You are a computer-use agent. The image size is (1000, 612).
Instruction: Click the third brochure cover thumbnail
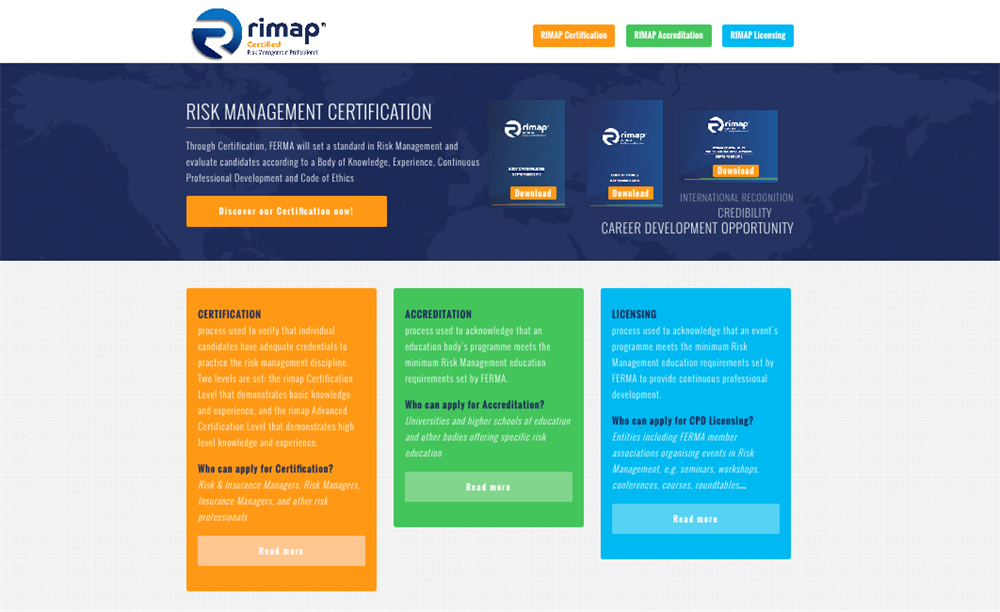pos(729,146)
